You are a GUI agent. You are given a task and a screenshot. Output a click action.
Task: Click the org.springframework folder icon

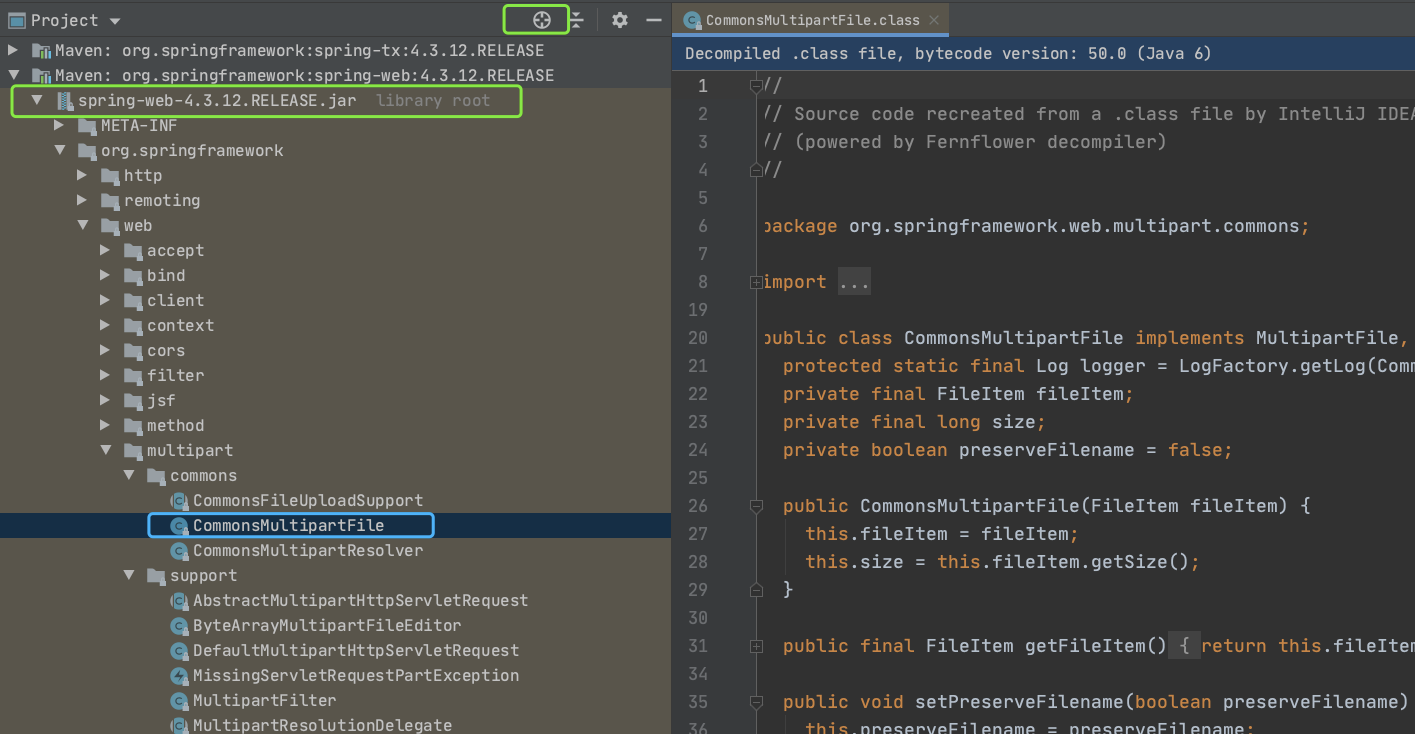pos(86,150)
